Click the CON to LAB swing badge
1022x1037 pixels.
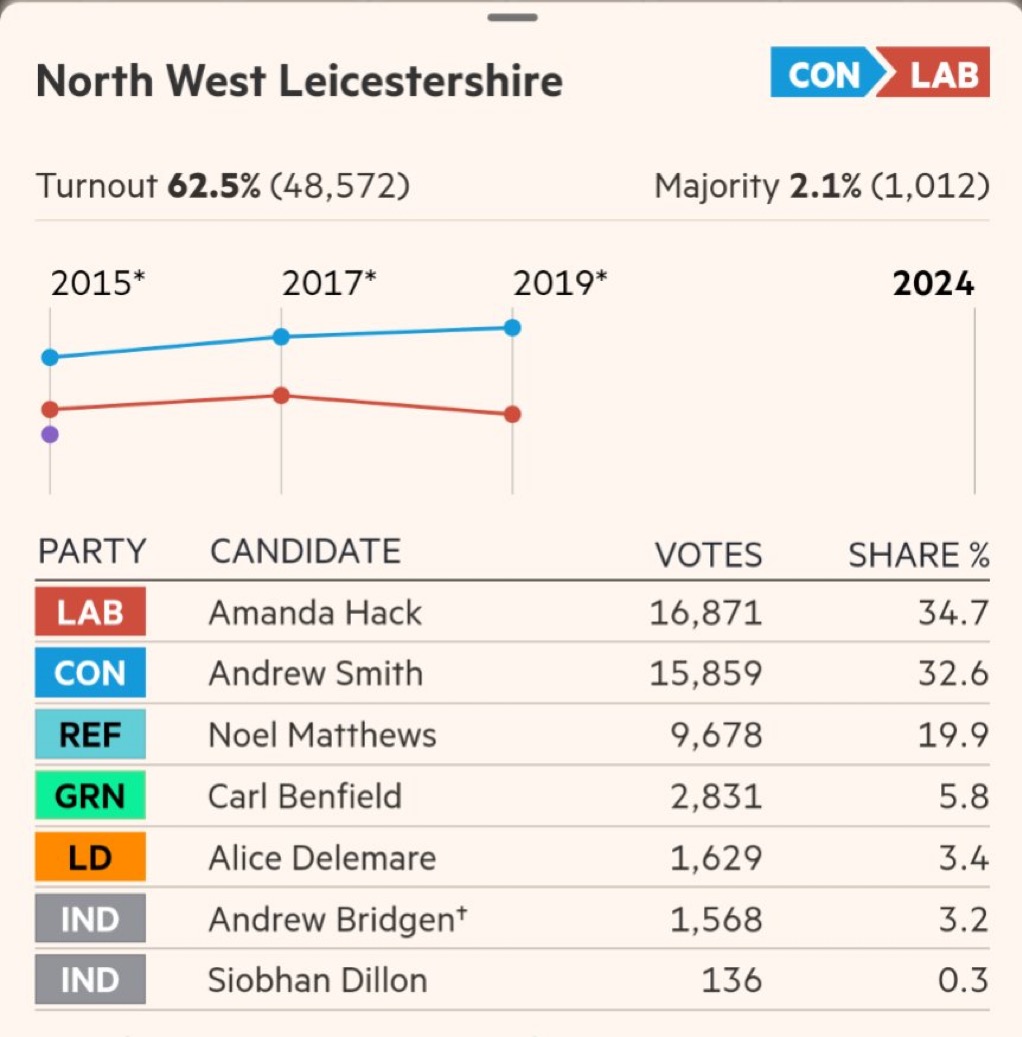(880, 75)
